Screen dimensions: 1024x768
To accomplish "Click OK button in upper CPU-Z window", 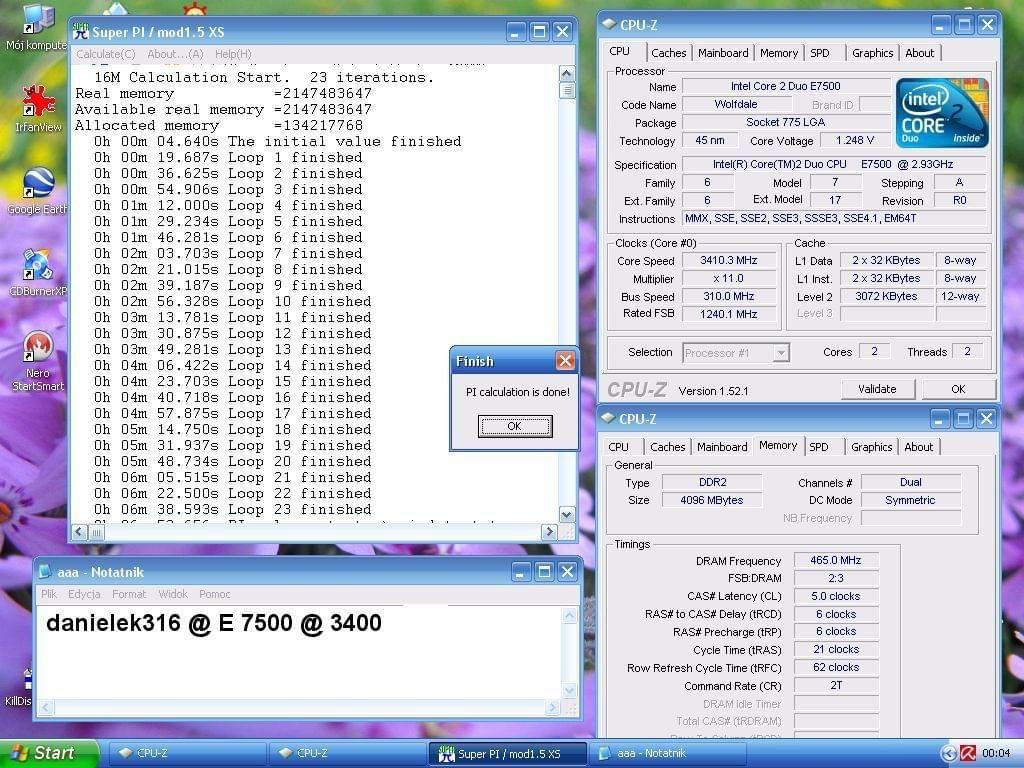I will pos(958,389).
